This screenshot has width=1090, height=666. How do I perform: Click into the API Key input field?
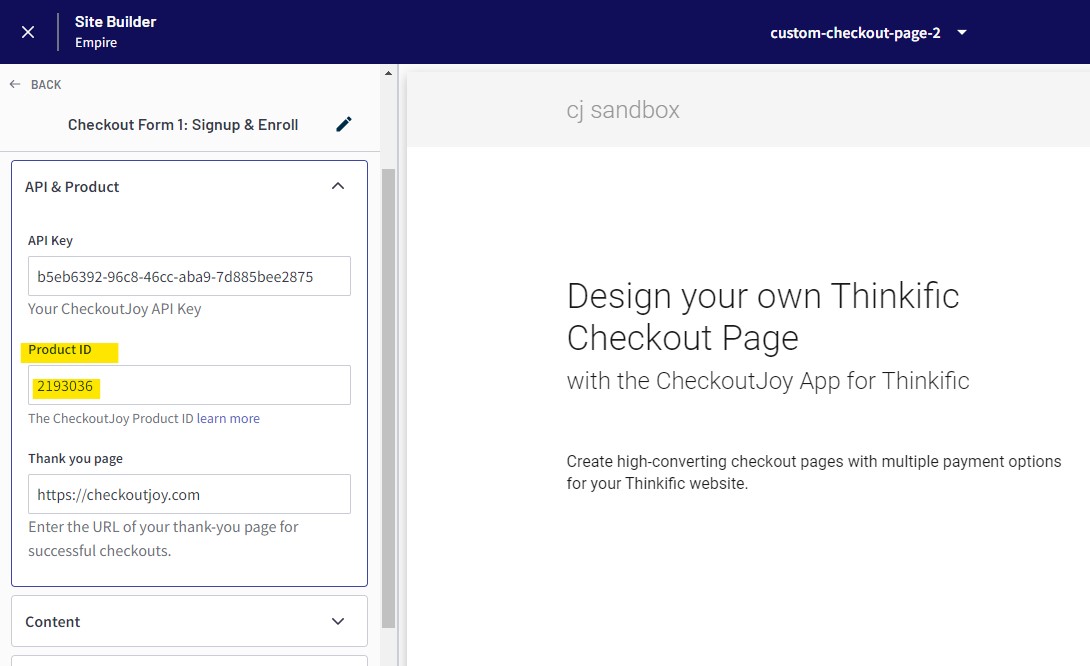coord(189,276)
